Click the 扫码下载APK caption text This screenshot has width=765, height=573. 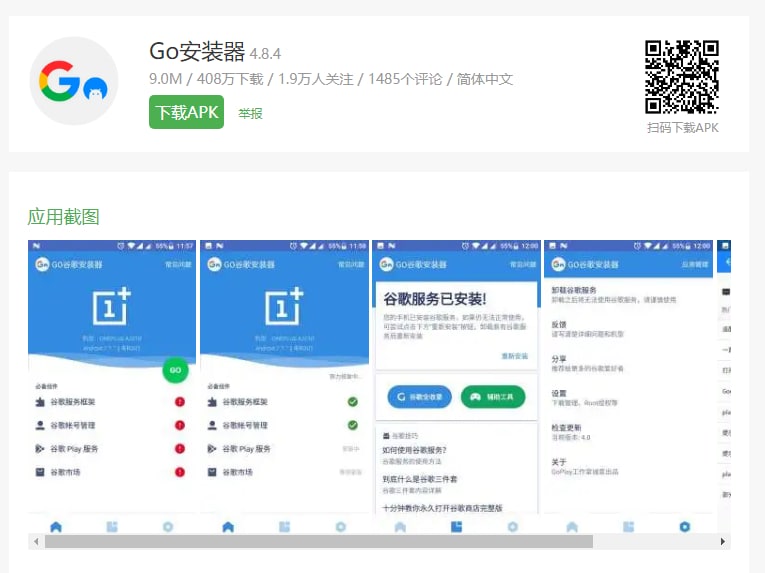(x=683, y=128)
